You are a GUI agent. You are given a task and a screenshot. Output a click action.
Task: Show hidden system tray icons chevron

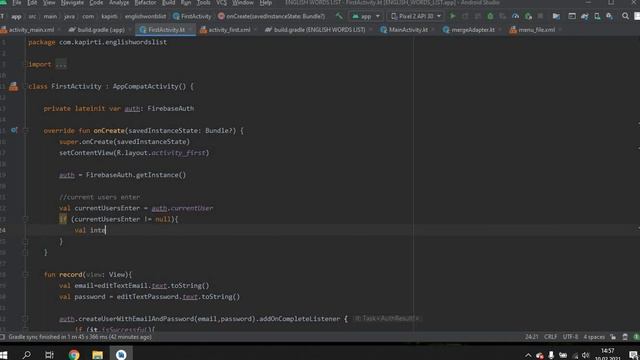pyautogui.click(x=528, y=355)
